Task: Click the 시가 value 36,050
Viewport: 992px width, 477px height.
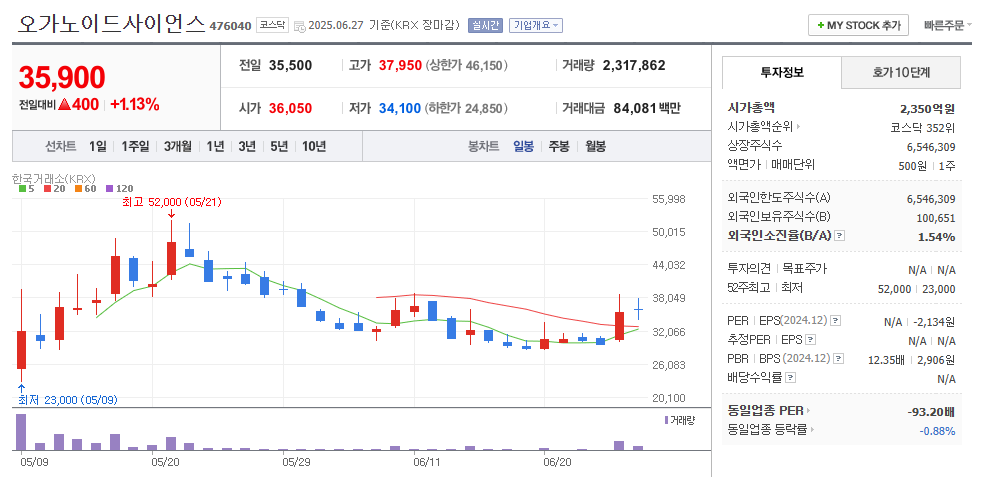Action: 290,108
